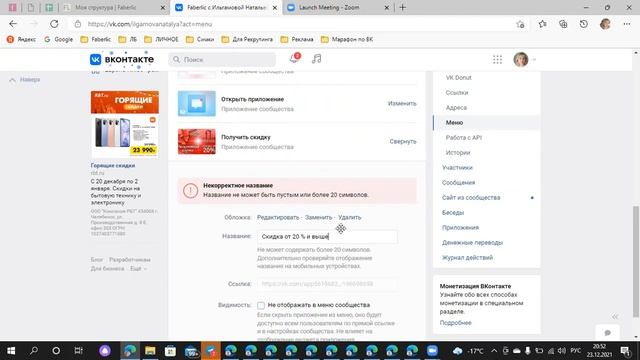Collapse the 'Получить скидку' item via Свернуть
Image resolution: width=640 pixels, height=360 pixels.
(x=403, y=142)
